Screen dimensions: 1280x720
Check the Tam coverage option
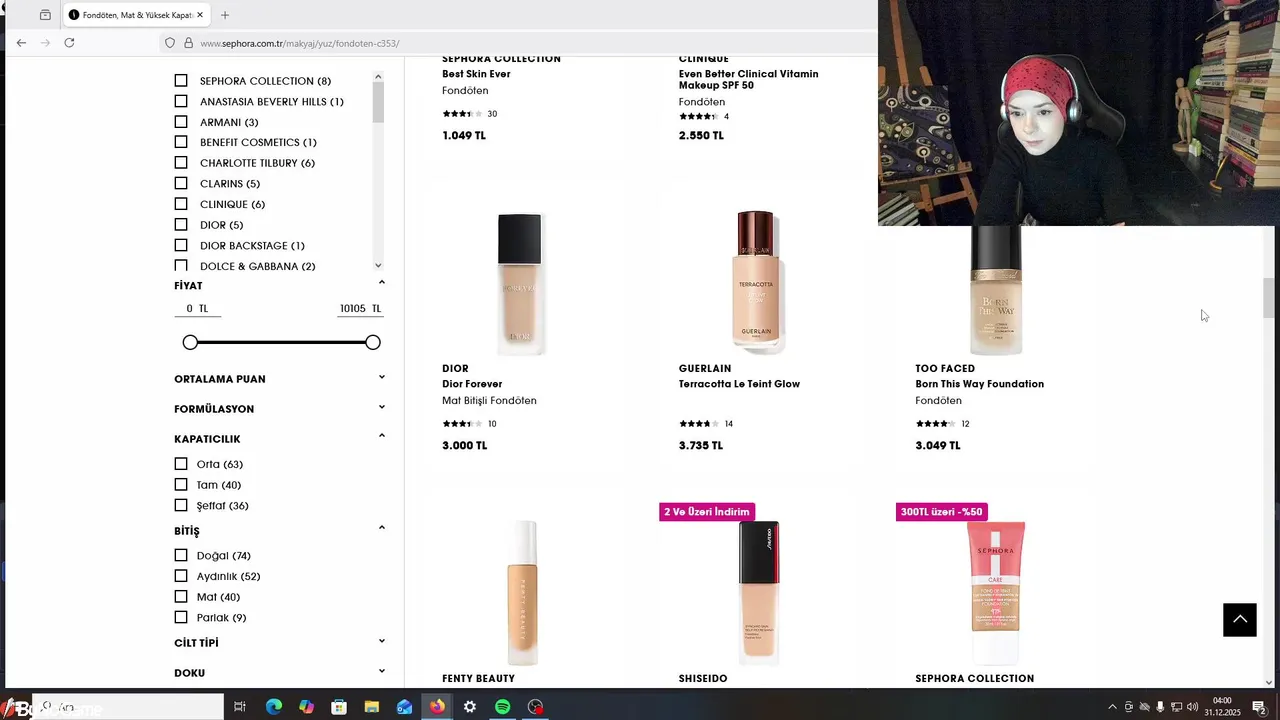[181, 485]
